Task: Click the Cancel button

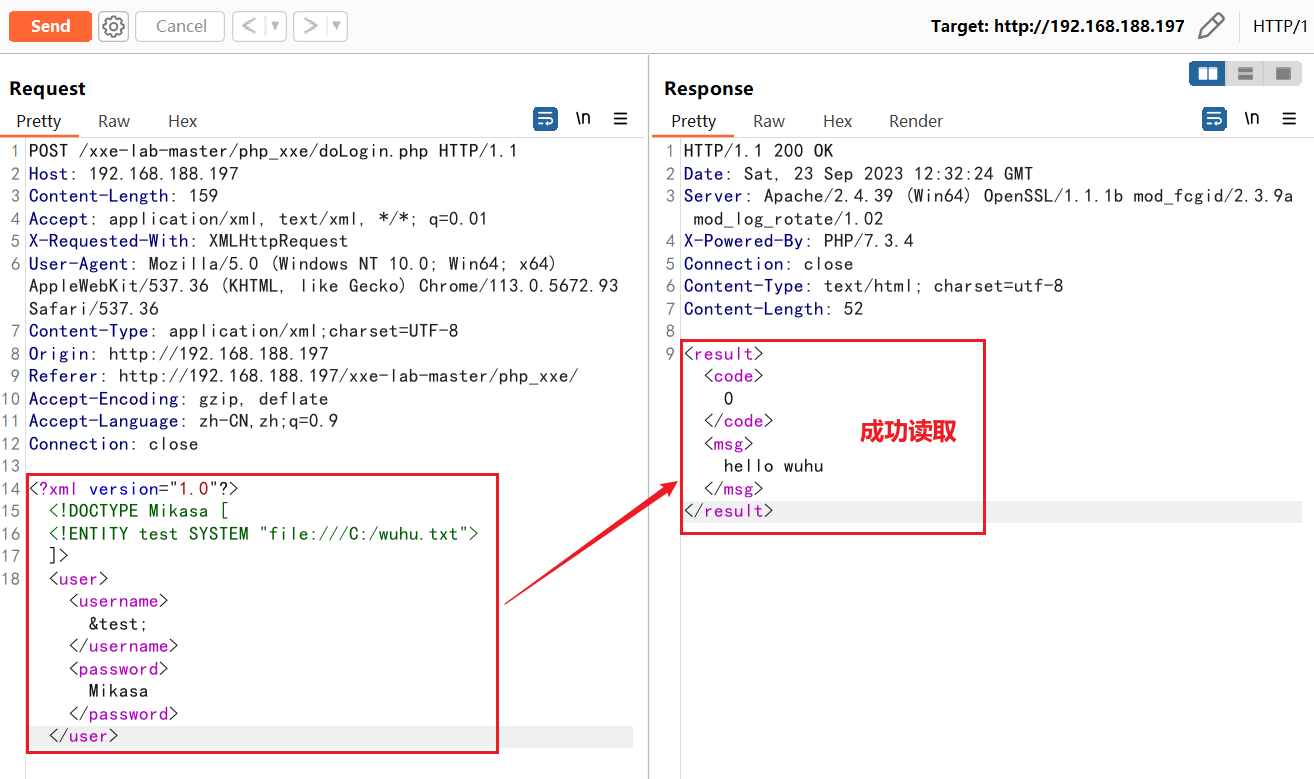Action: point(181,26)
